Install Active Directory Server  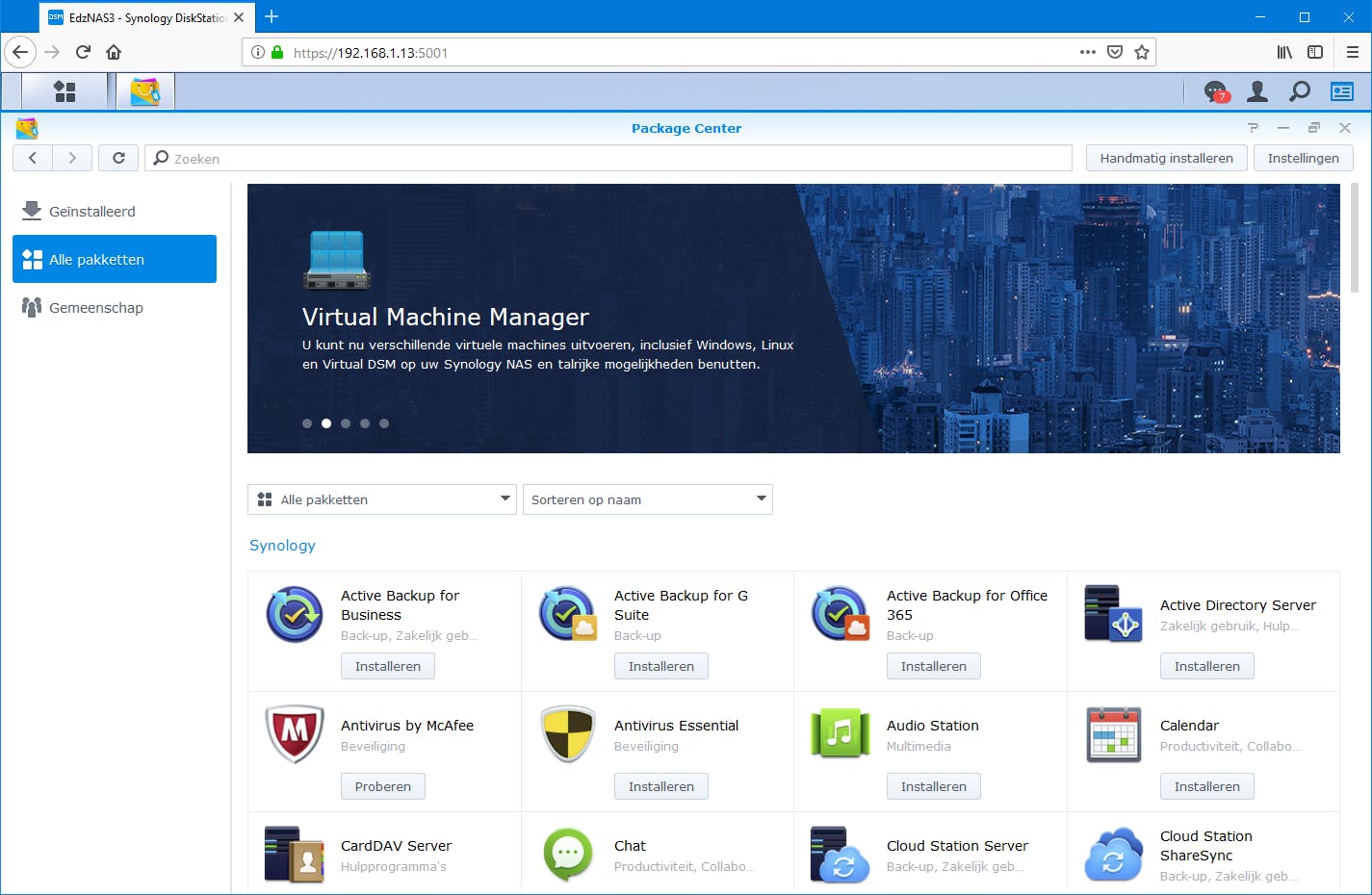1207,666
